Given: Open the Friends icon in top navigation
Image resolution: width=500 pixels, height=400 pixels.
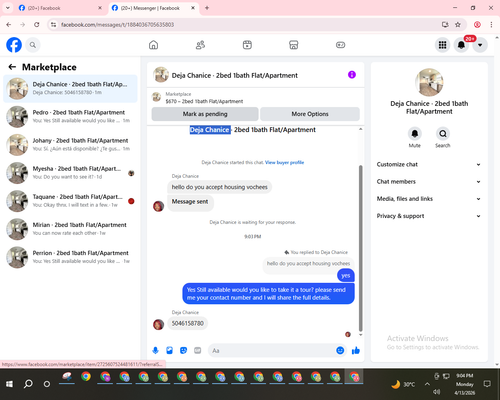Looking at the screenshot, I should tap(200, 45).
